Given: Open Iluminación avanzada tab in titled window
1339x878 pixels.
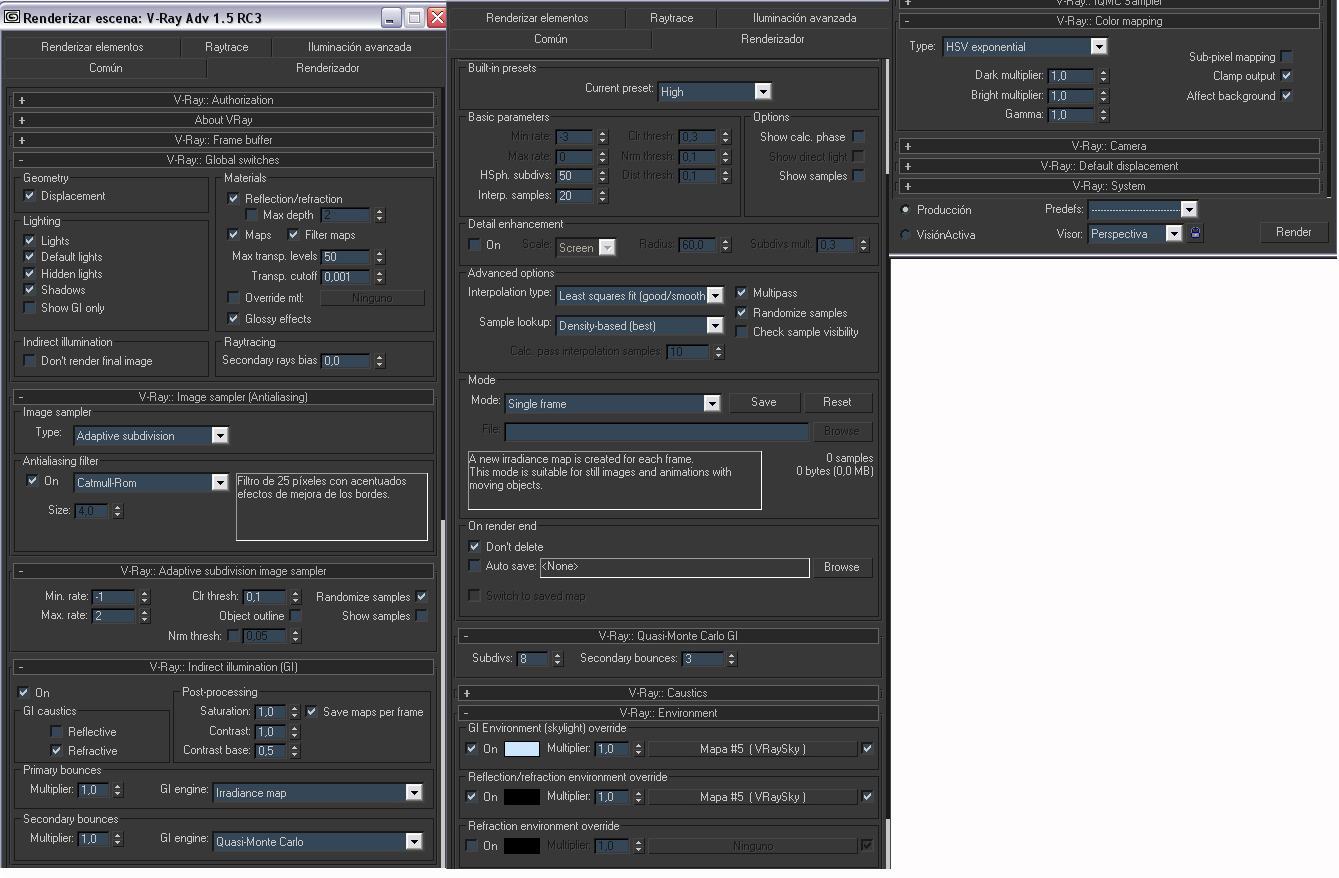Looking at the screenshot, I should click(x=359, y=47).
